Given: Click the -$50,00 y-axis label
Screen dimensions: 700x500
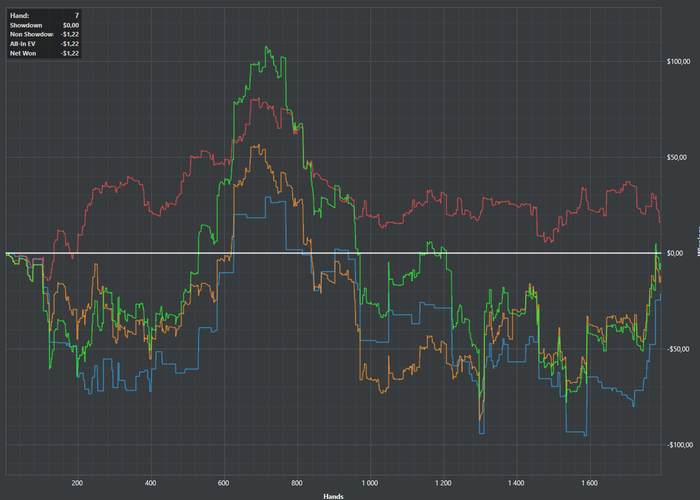Looking at the screenshot, I should (678, 349).
